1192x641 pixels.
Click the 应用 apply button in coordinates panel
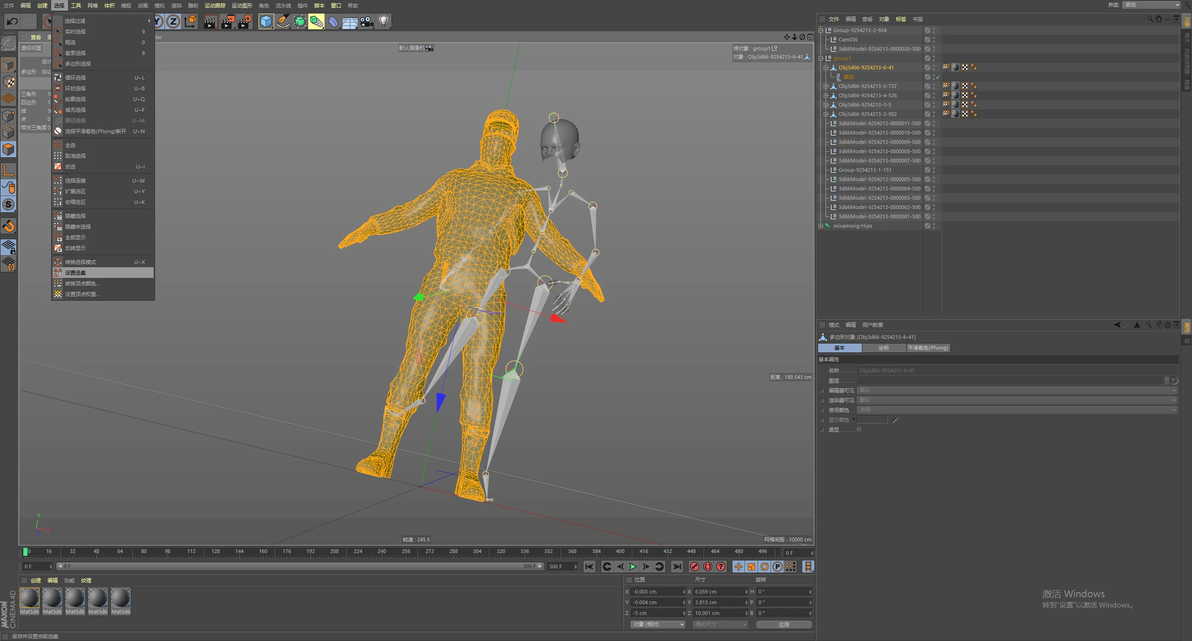click(x=783, y=625)
